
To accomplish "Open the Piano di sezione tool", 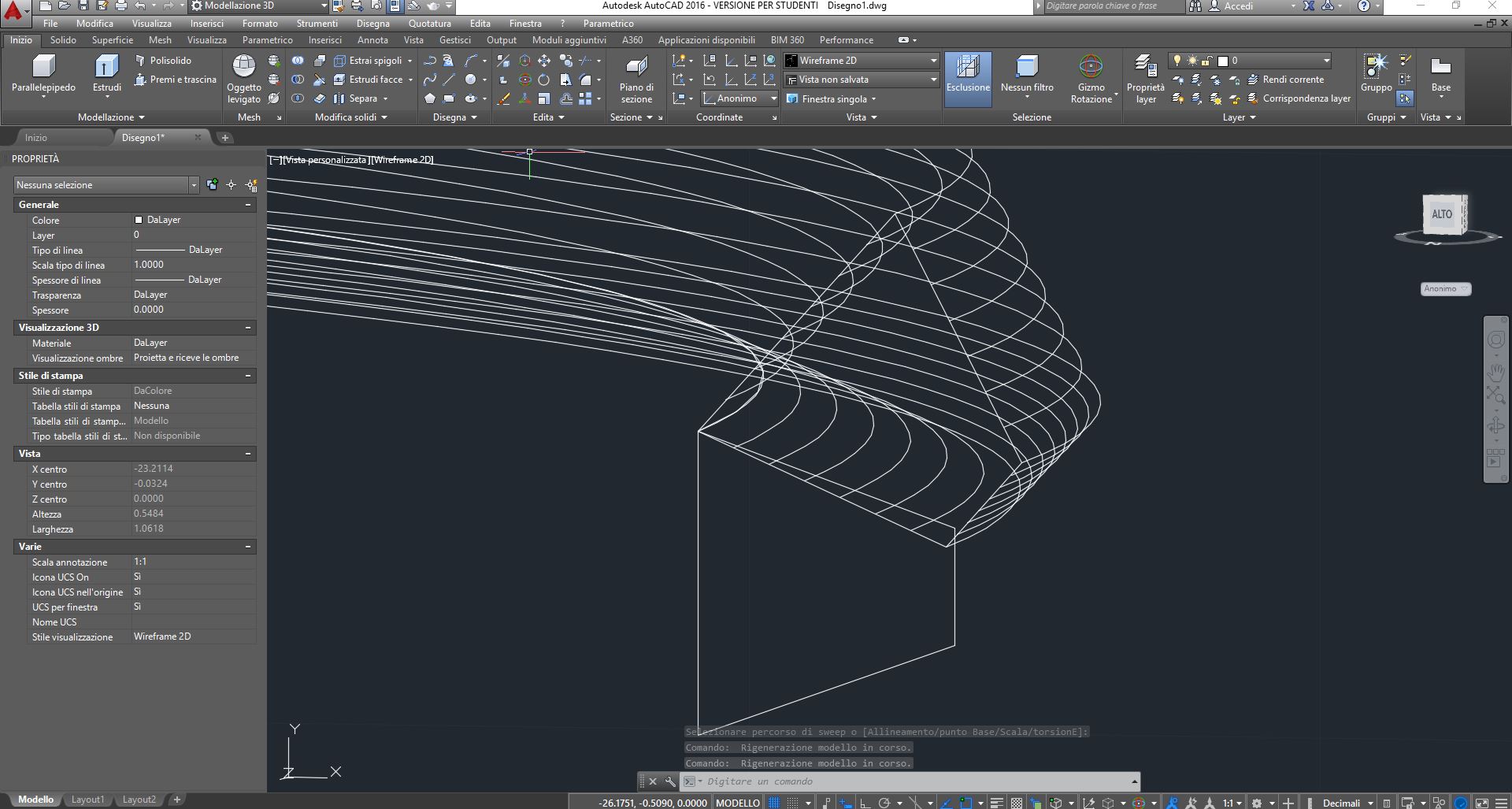I will pyautogui.click(x=636, y=79).
